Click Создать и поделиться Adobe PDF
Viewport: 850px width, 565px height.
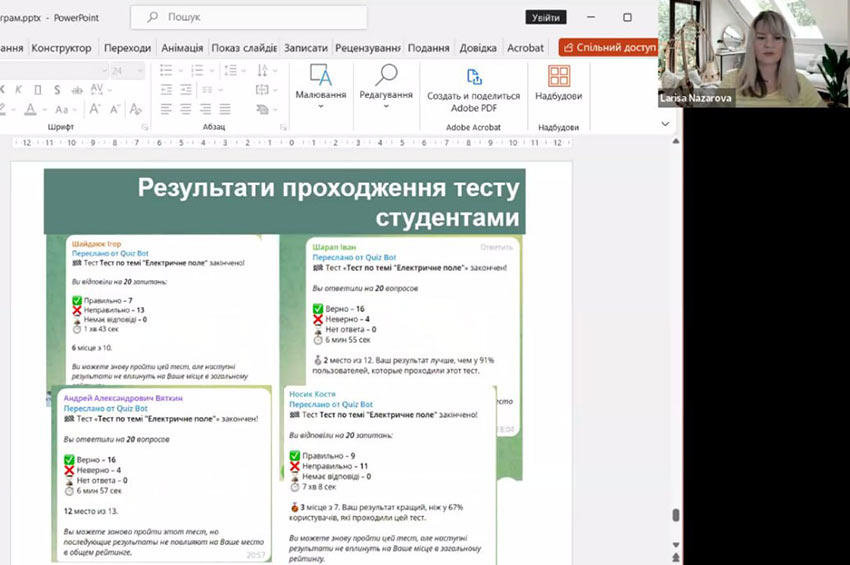473,88
